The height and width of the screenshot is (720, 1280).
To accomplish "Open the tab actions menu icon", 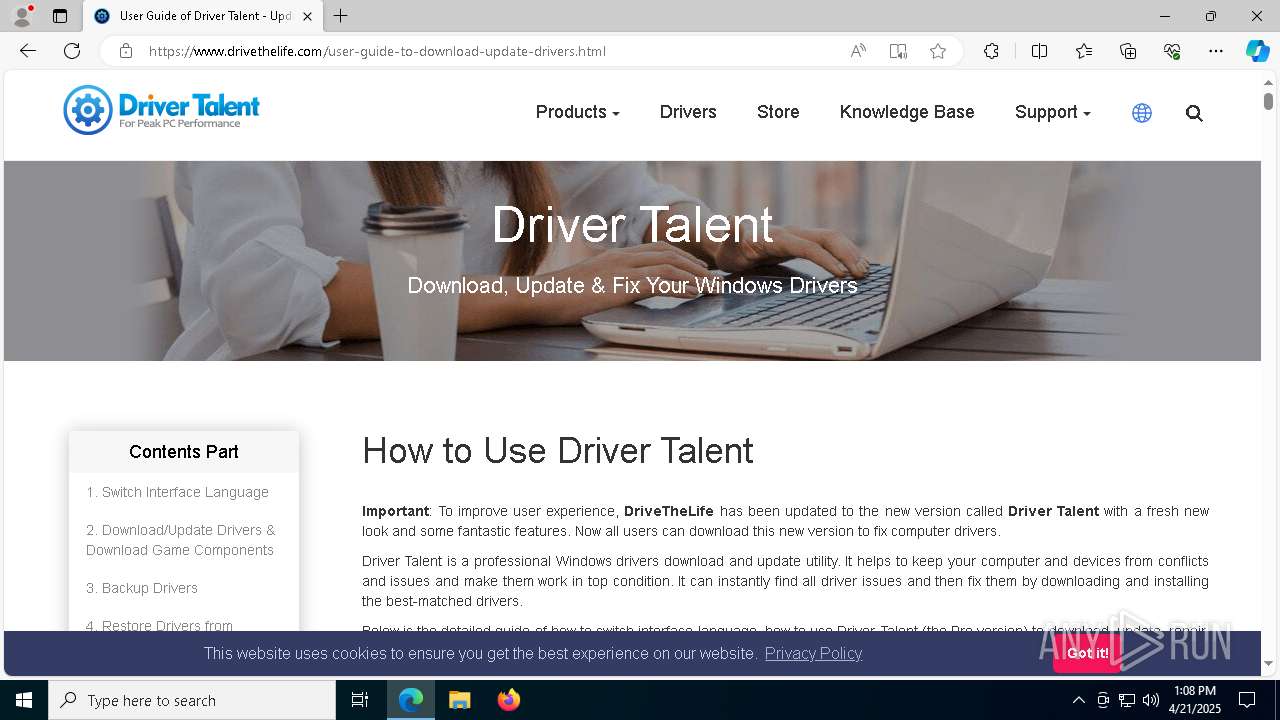I will coord(60,16).
